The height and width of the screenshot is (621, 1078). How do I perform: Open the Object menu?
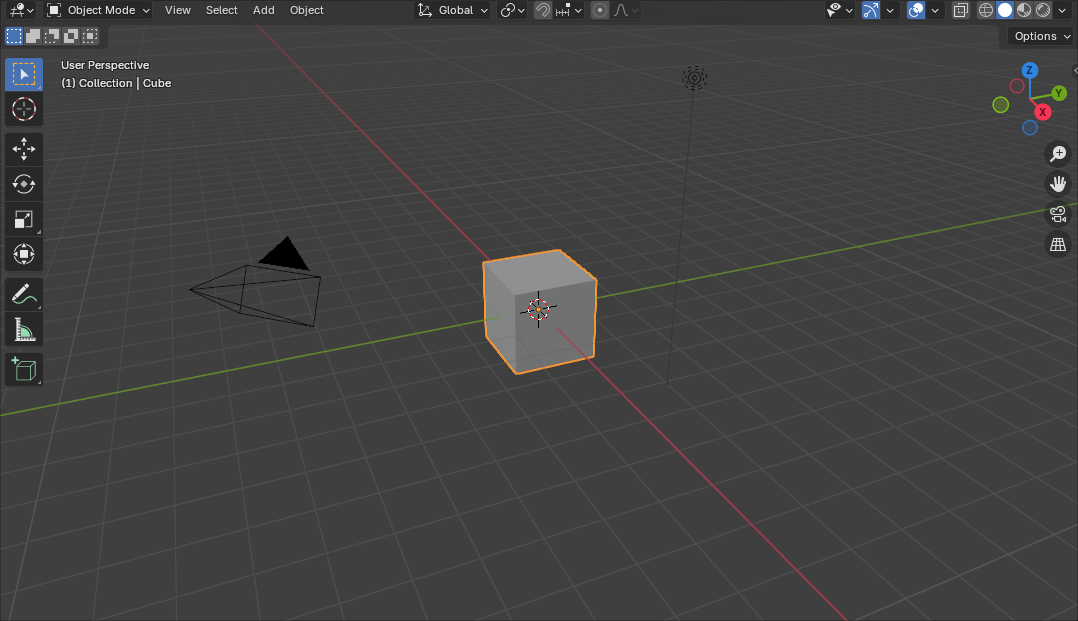point(307,10)
